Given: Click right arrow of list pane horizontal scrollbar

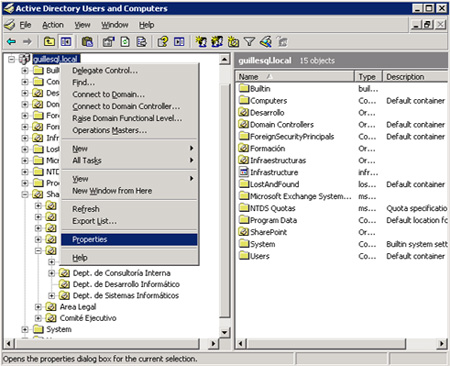Looking at the screenshot, I should [442, 343].
